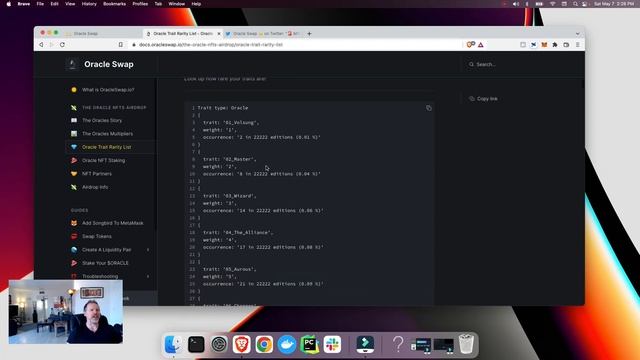Open Brave main menu hamburger icon
This screenshot has width=640, height=360.
pyautogui.click(x=577, y=44)
